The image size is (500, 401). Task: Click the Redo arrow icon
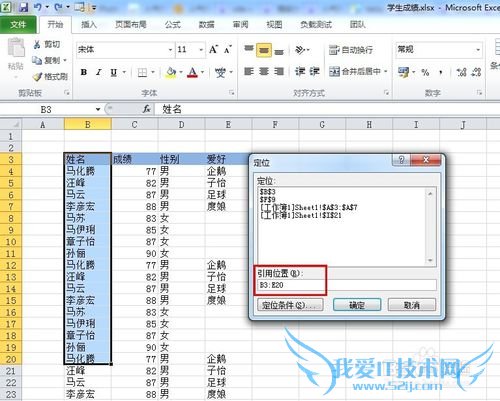point(59,7)
